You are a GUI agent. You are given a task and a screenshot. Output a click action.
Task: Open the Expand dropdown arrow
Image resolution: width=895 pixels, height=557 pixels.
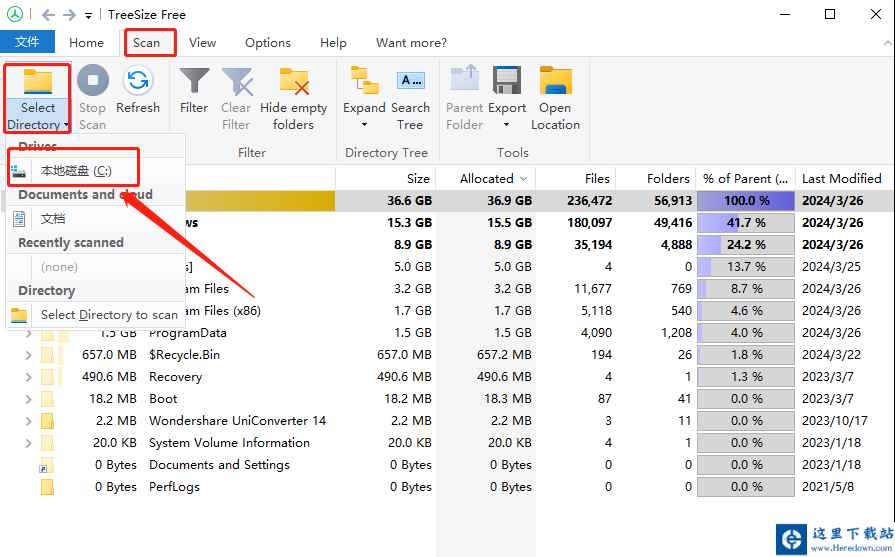tap(364, 124)
